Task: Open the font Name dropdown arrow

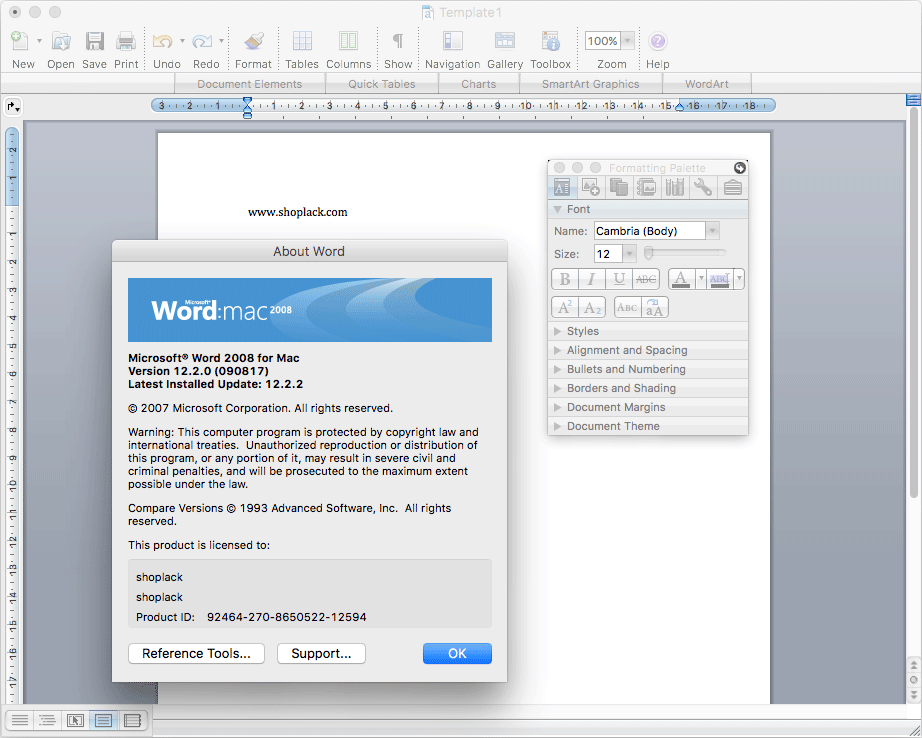Action: pyautogui.click(x=713, y=231)
